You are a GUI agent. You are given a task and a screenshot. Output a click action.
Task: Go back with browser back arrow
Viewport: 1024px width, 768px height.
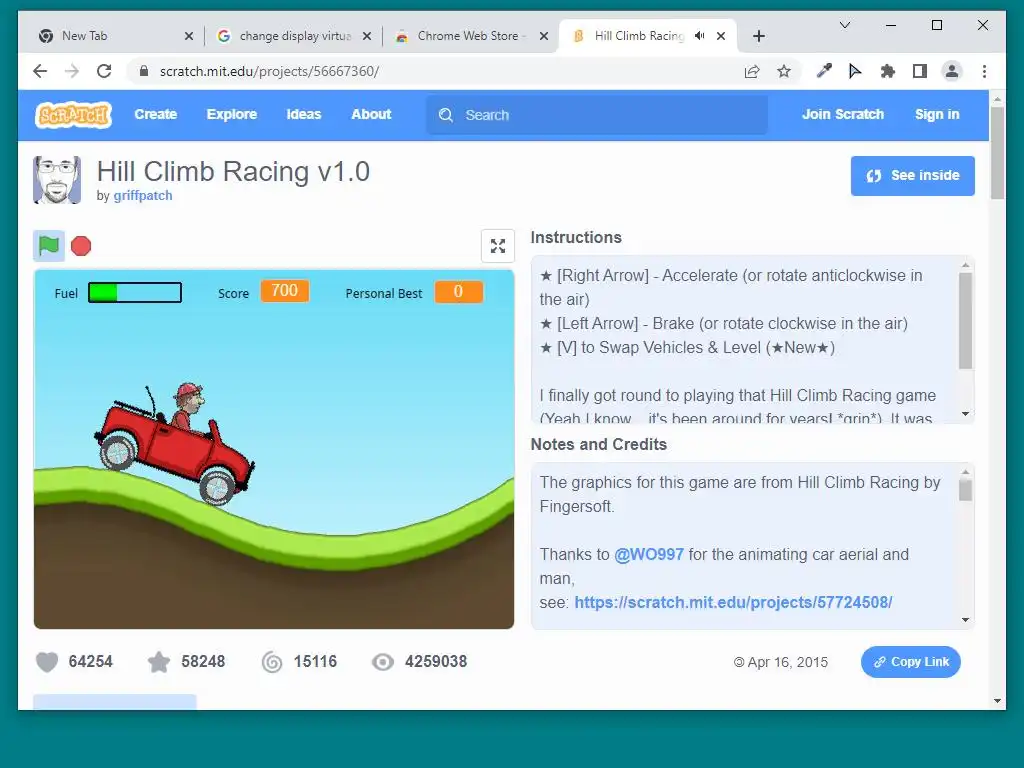[x=40, y=71]
